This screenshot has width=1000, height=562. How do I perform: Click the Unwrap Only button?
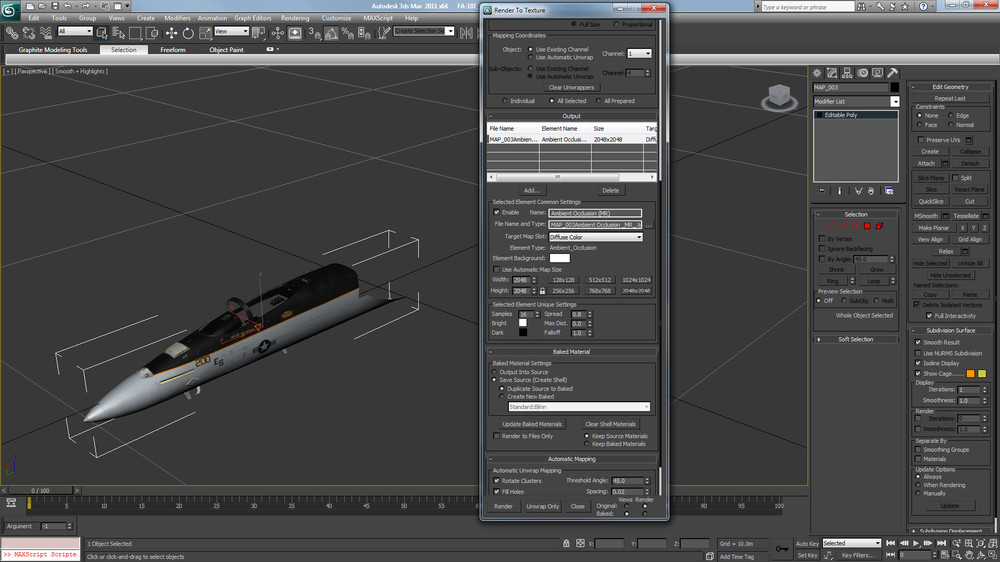(543, 506)
